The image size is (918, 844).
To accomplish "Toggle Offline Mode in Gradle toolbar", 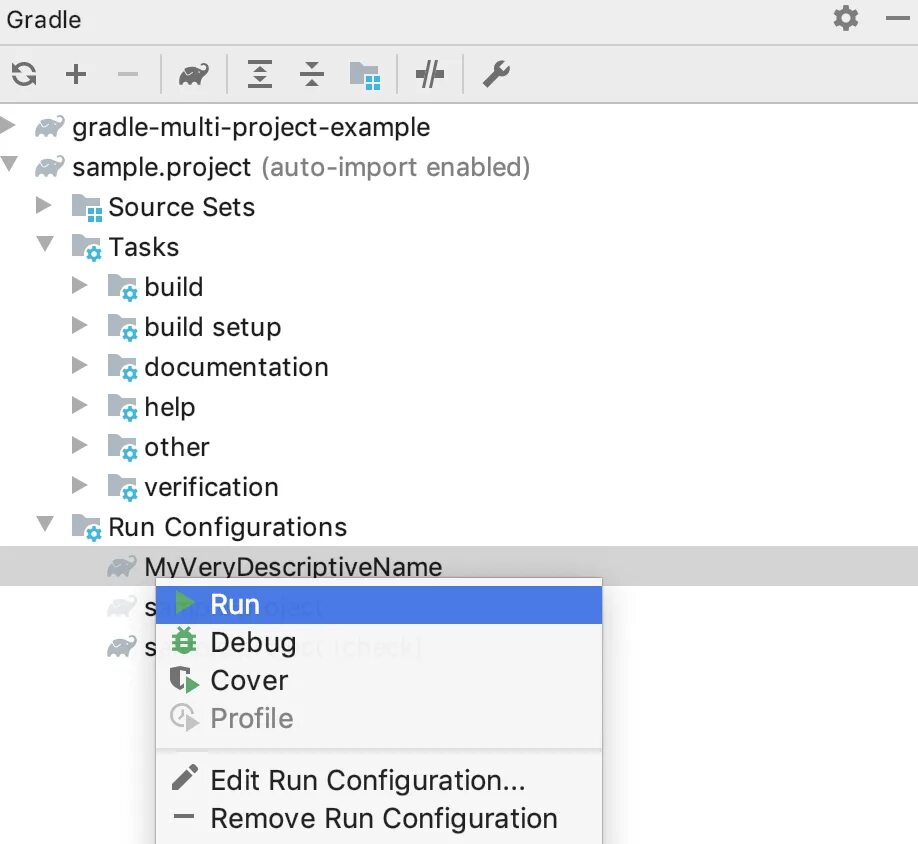I will click(x=430, y=74).
